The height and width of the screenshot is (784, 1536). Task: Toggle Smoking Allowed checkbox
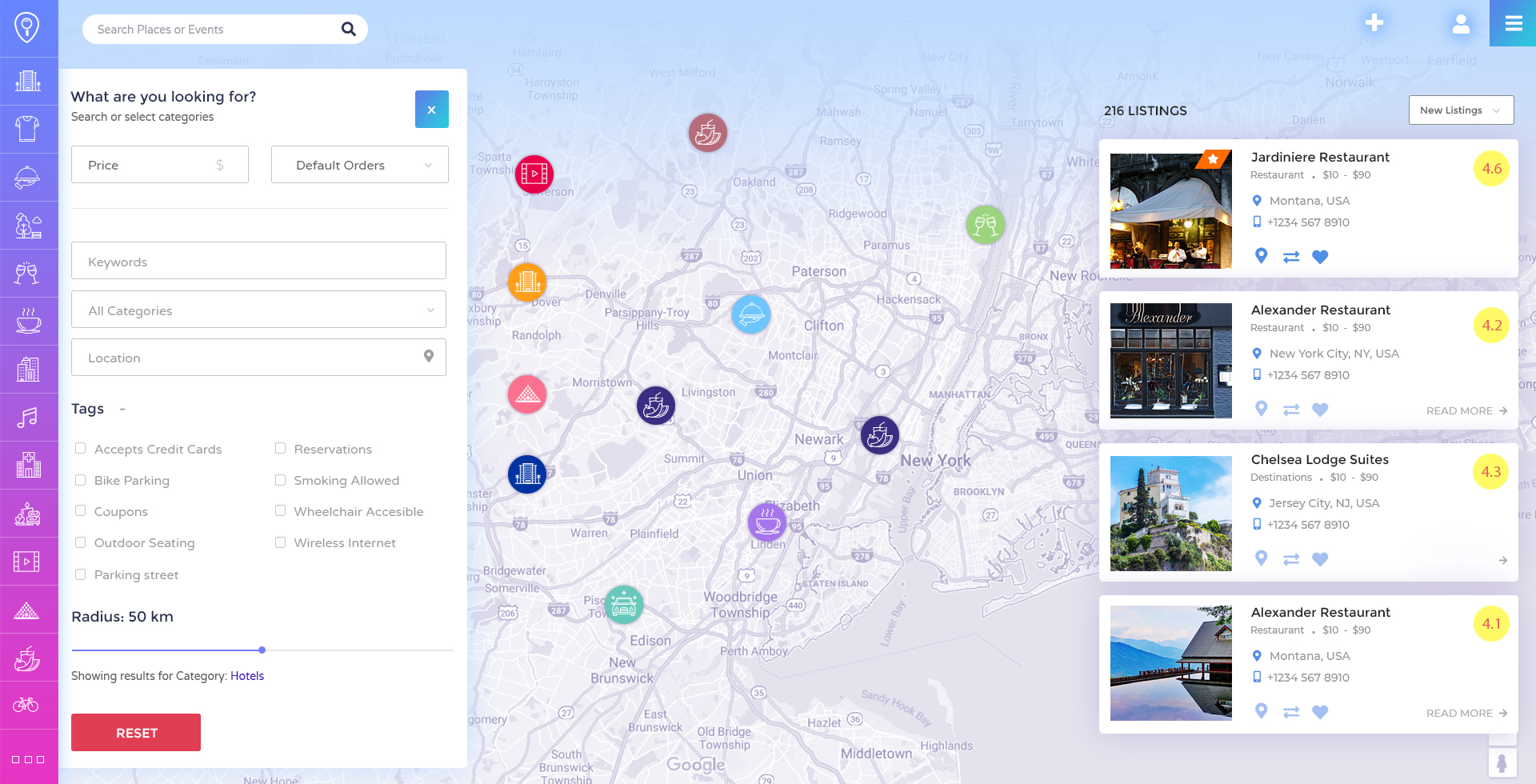[x=280, y=479]
